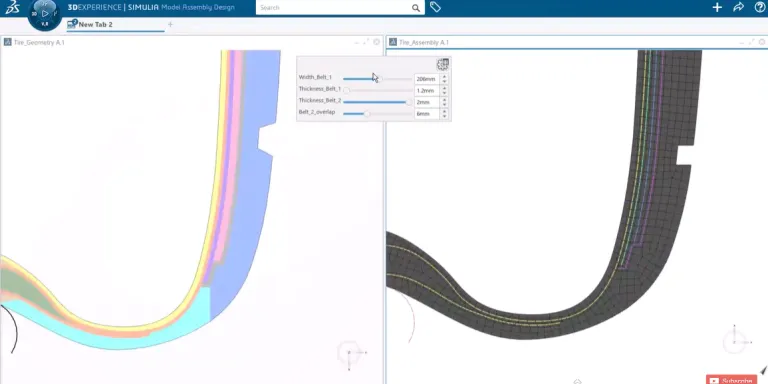Viewport: 768px width, 384px height.
Task: Click the Thickness_Belt_2 slider handle
Action: pos(409,102)
